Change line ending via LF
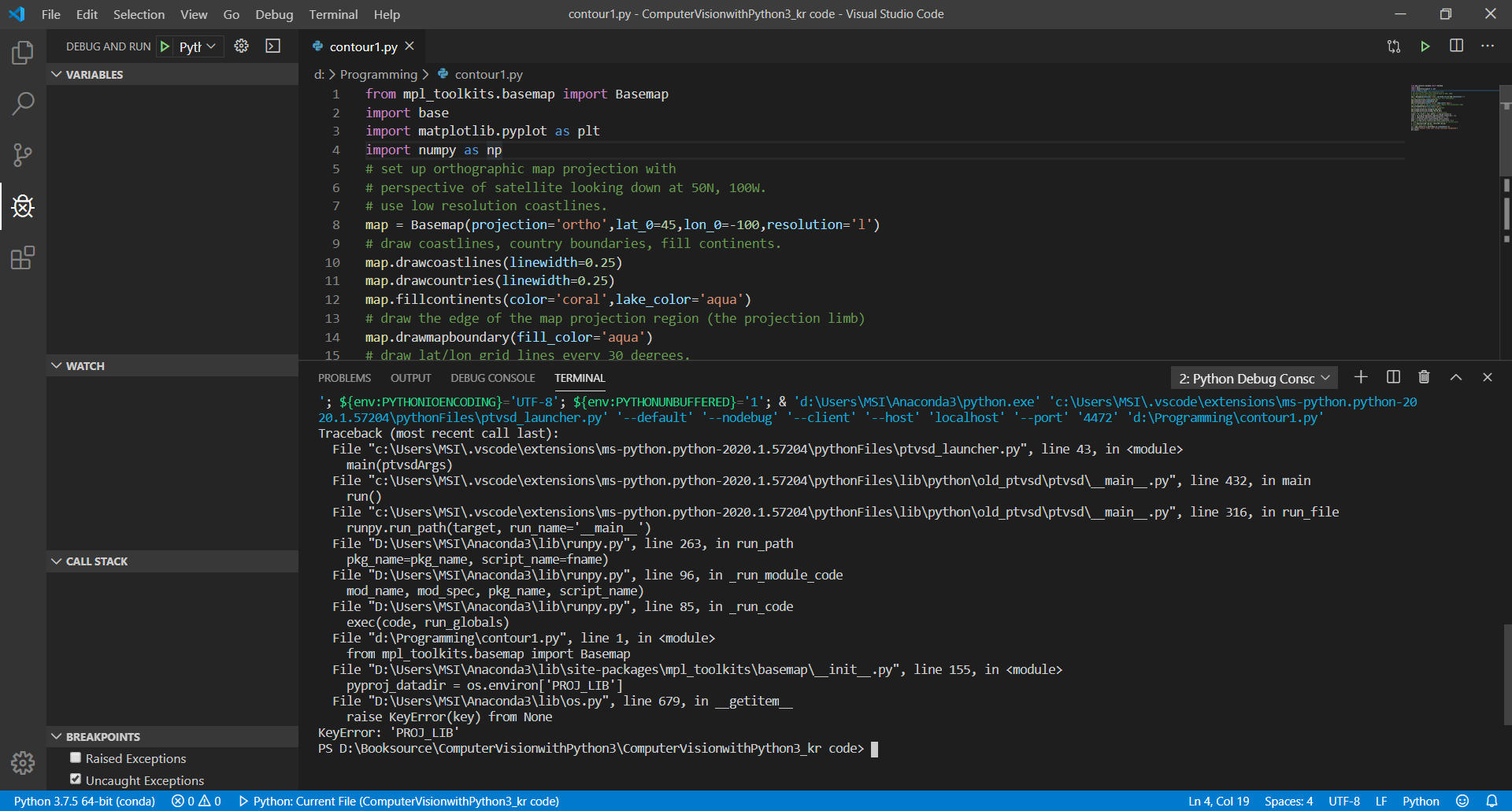 coord(1381,801)
